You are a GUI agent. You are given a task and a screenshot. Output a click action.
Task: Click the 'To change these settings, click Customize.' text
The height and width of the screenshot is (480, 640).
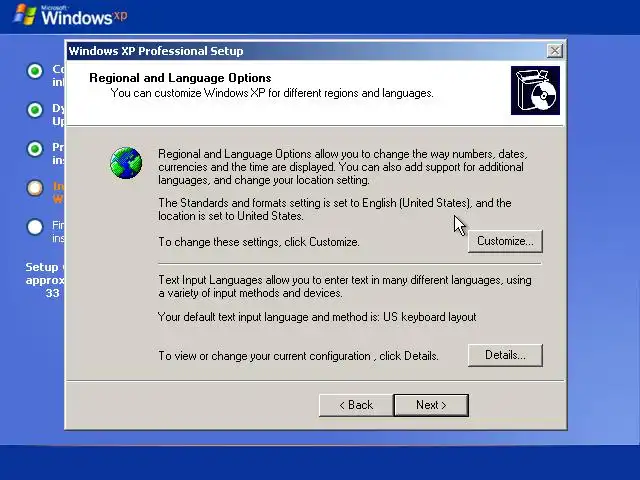click(x=259, y=242)
